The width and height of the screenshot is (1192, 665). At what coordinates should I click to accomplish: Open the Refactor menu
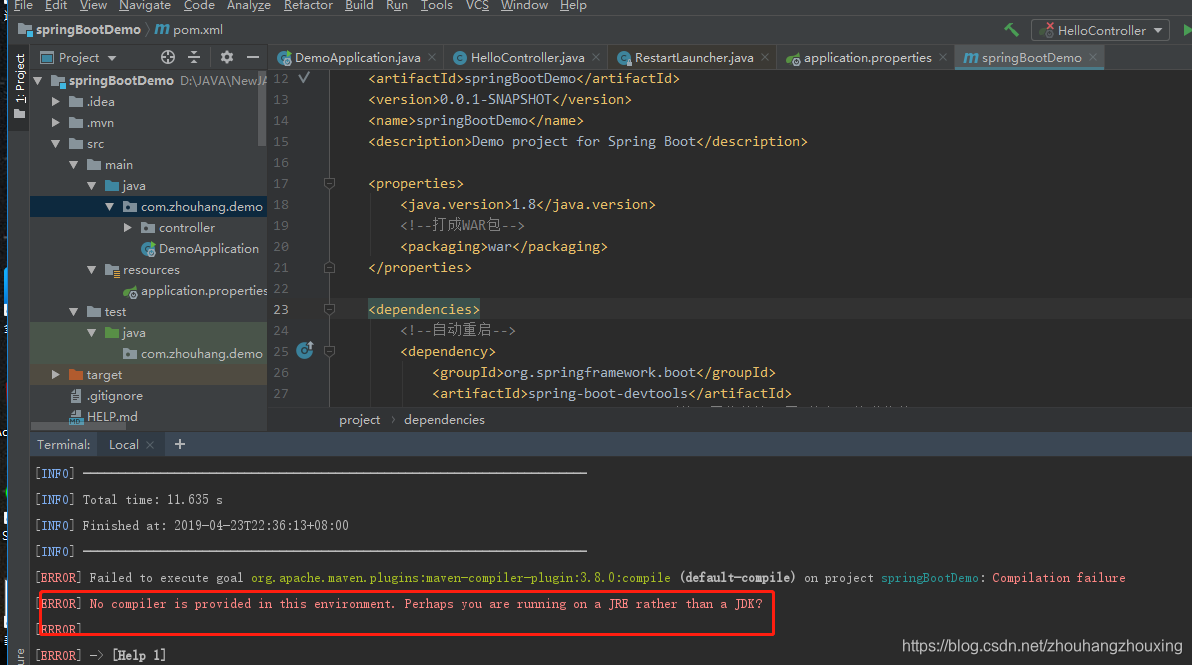tap(308, 5)
